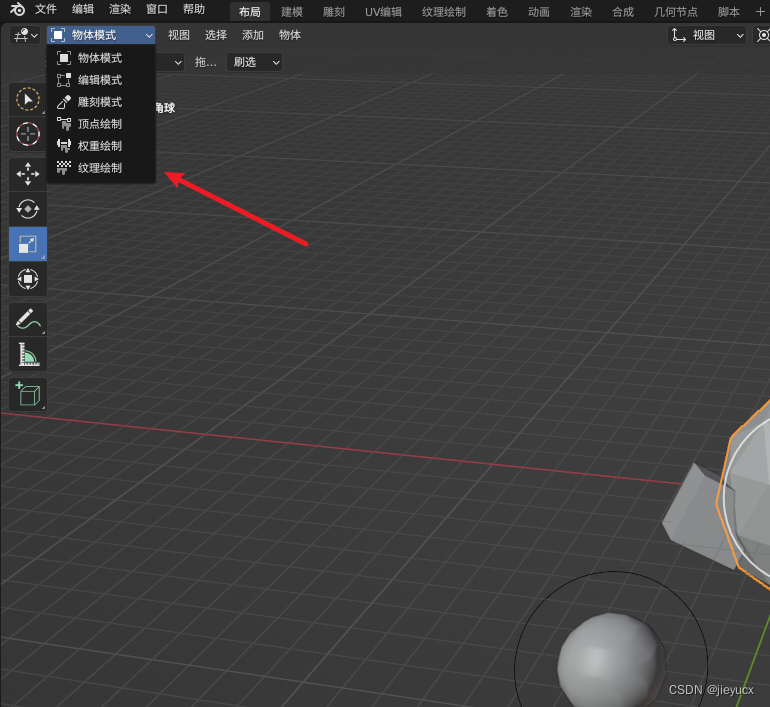Open the 帮助 menu
The width and height of the screenshot is (770, 707).
pyautogui.click(x=193, y=9)
